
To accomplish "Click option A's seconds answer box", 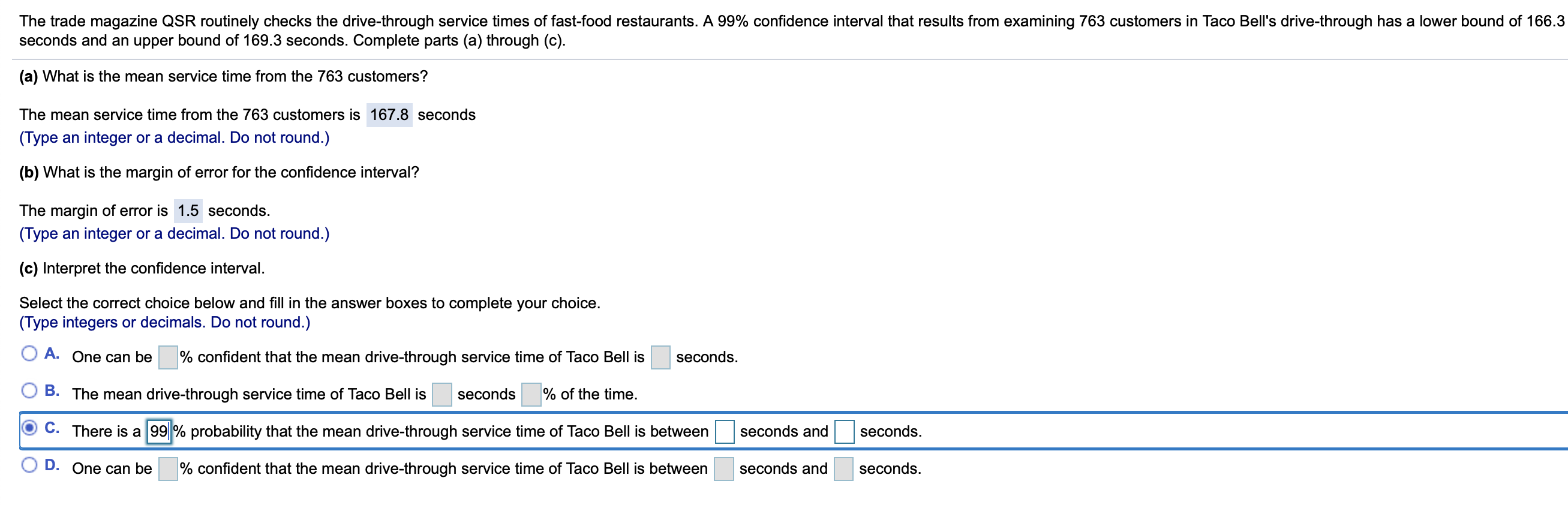I will tap(660, 358).
